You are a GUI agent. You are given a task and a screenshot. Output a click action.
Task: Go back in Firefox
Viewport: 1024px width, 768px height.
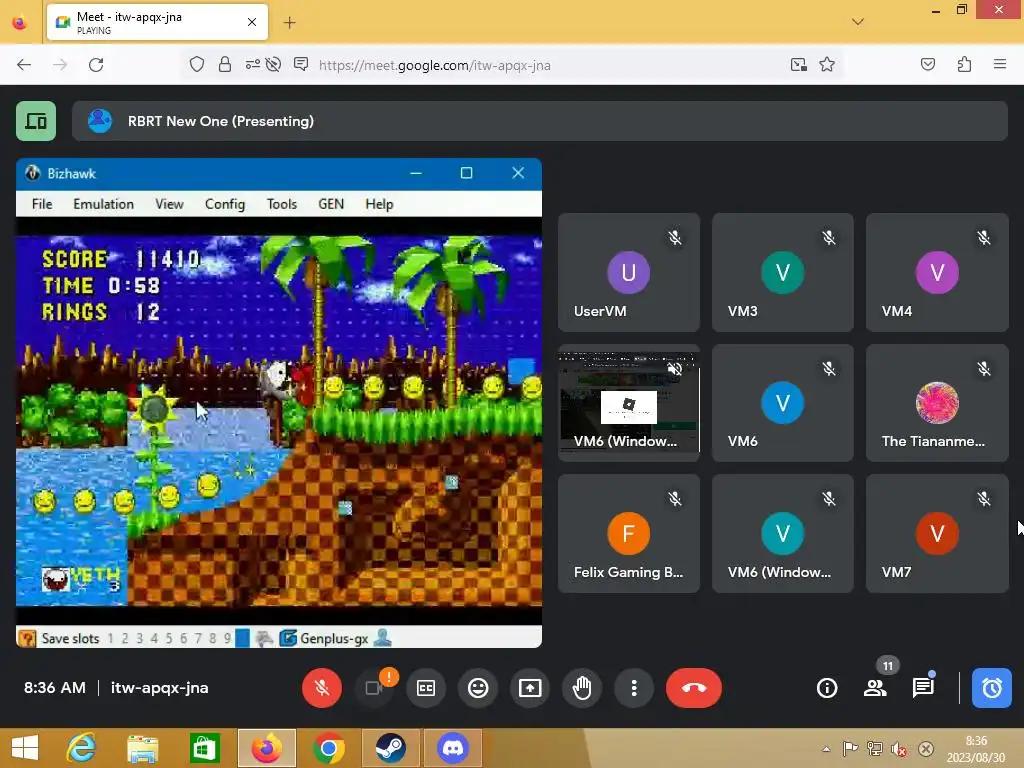pyautogui.click(x=24, y=65)
